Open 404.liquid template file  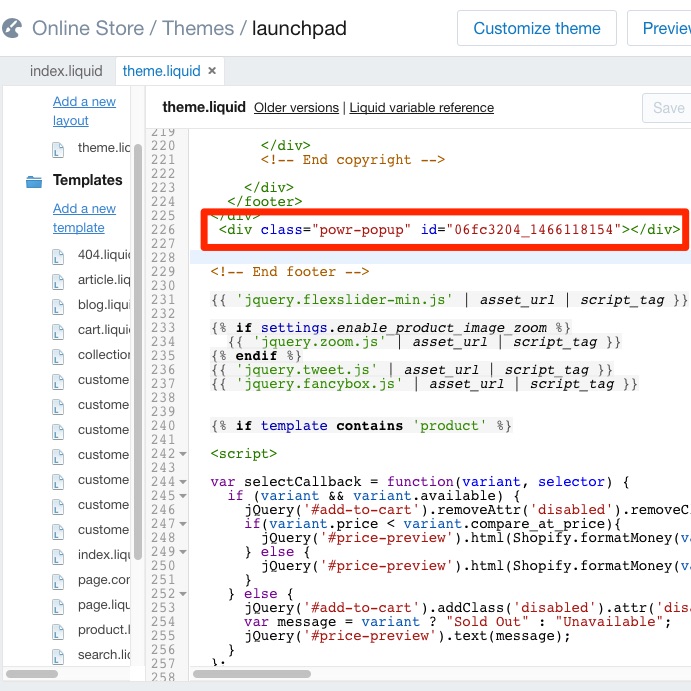104,255
